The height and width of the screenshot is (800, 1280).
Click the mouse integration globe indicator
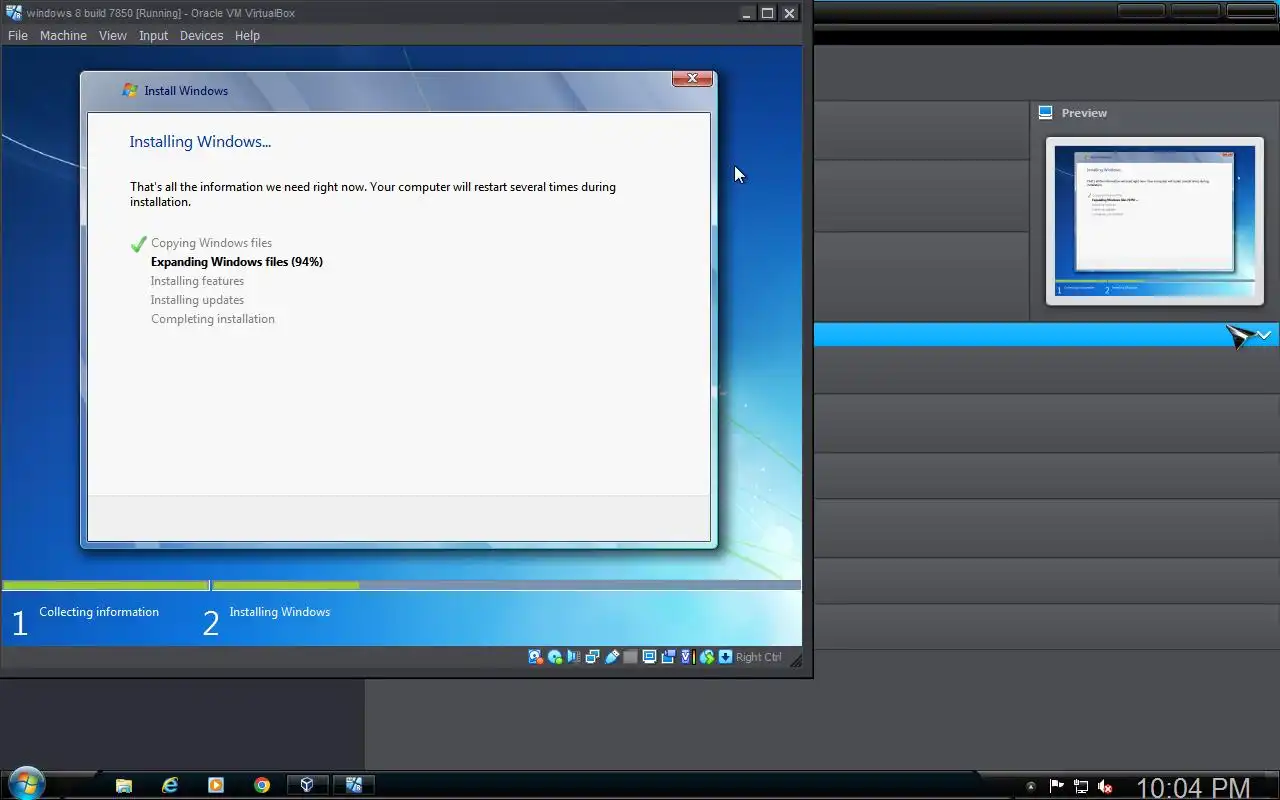707,657
